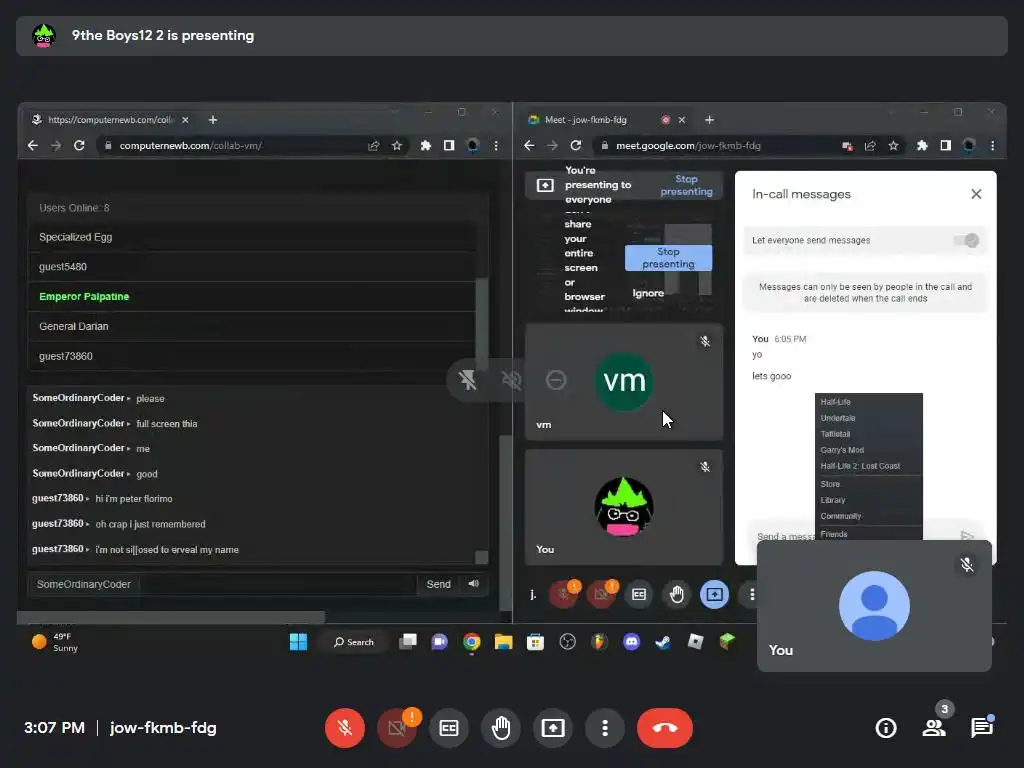Screen dimensions: 1024x768
Task: Turn on camera in the main Meet bar
Action: click(396, 728)
